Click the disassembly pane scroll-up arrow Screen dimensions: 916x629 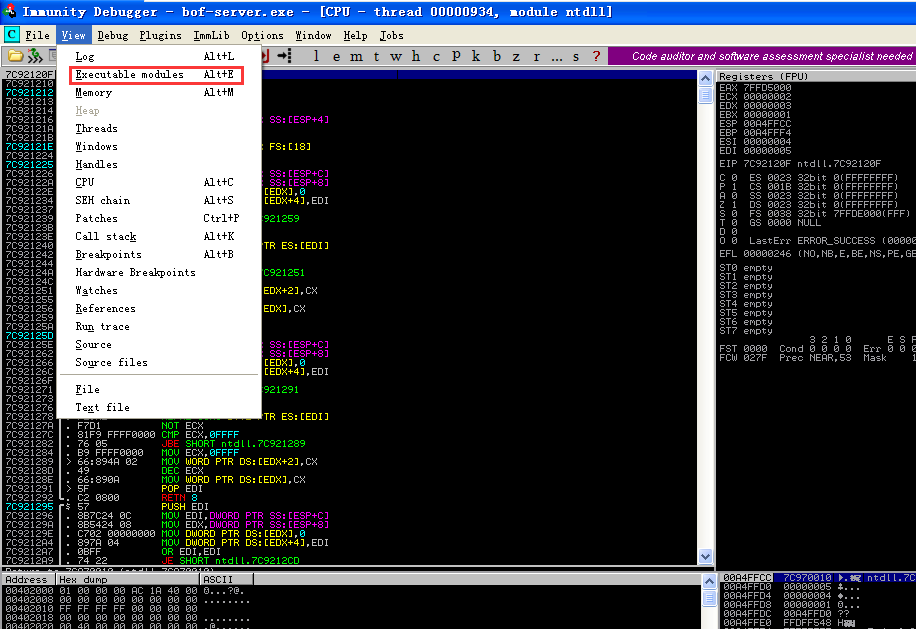(x=706, y=78)
